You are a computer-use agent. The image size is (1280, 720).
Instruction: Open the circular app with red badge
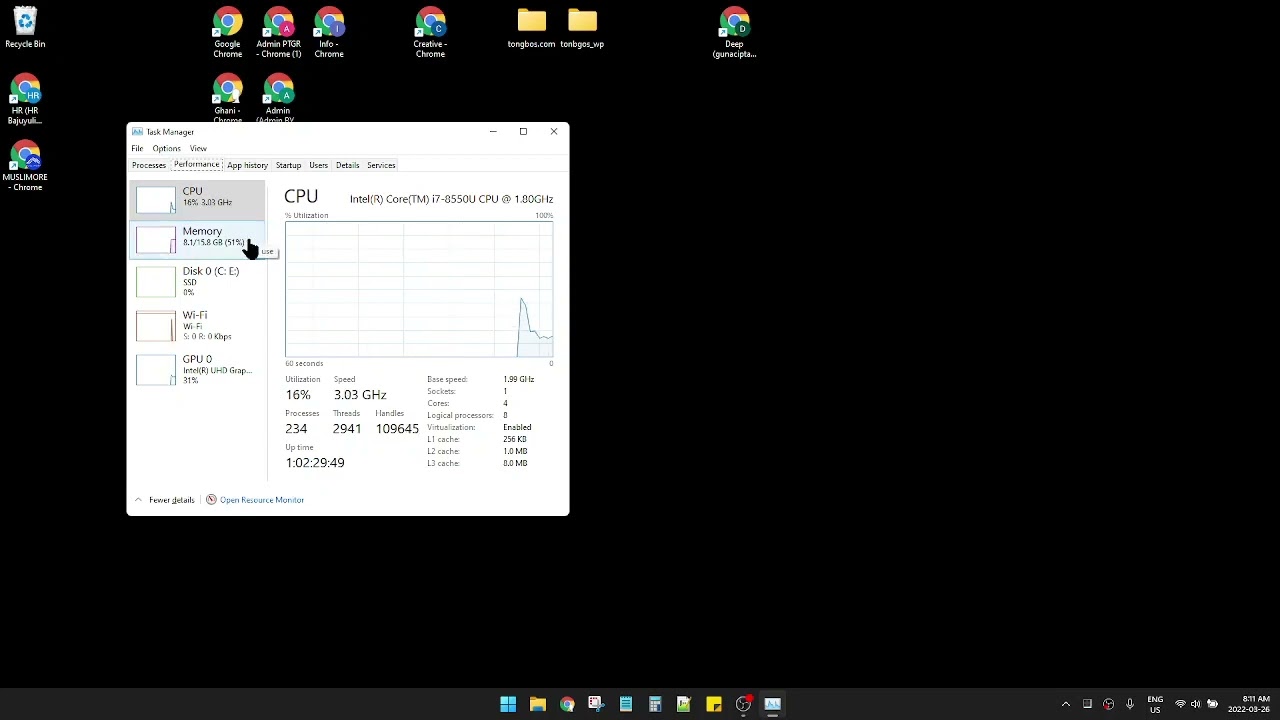(x=743, y=704)
